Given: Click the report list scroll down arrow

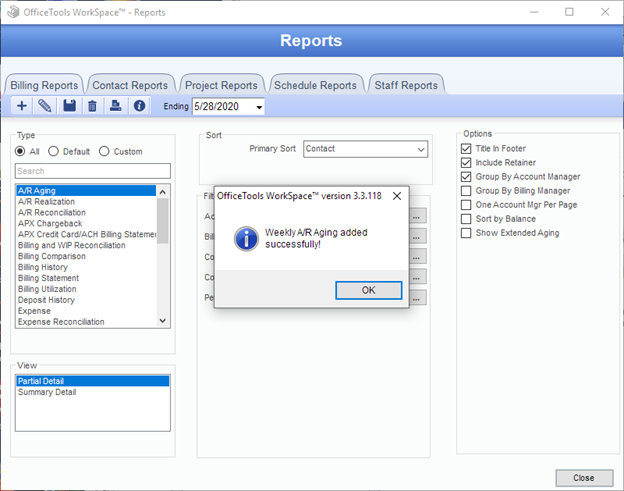Looking at the screenshot, I should coord(162,321).
